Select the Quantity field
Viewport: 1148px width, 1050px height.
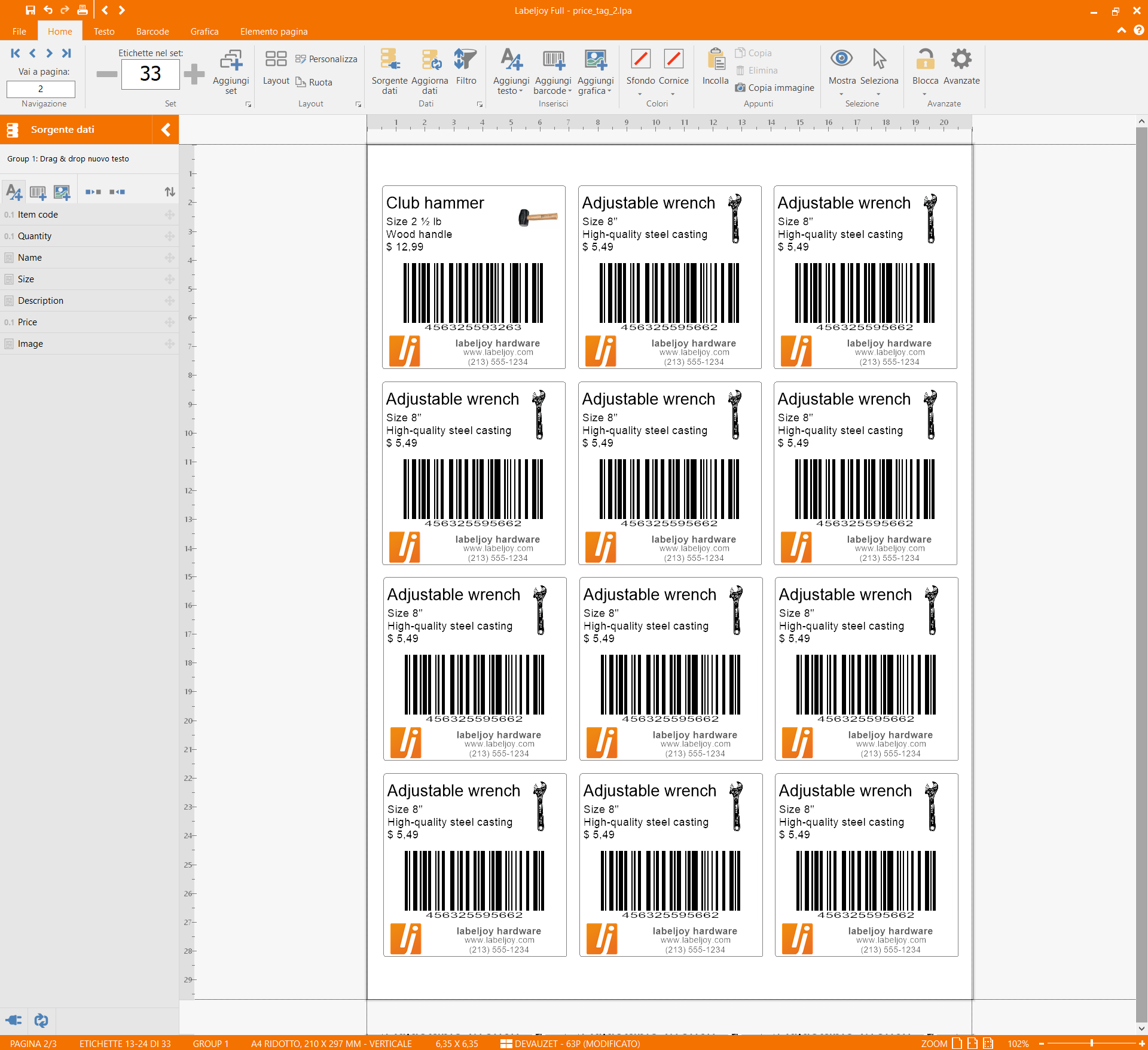tap(89, 236)
